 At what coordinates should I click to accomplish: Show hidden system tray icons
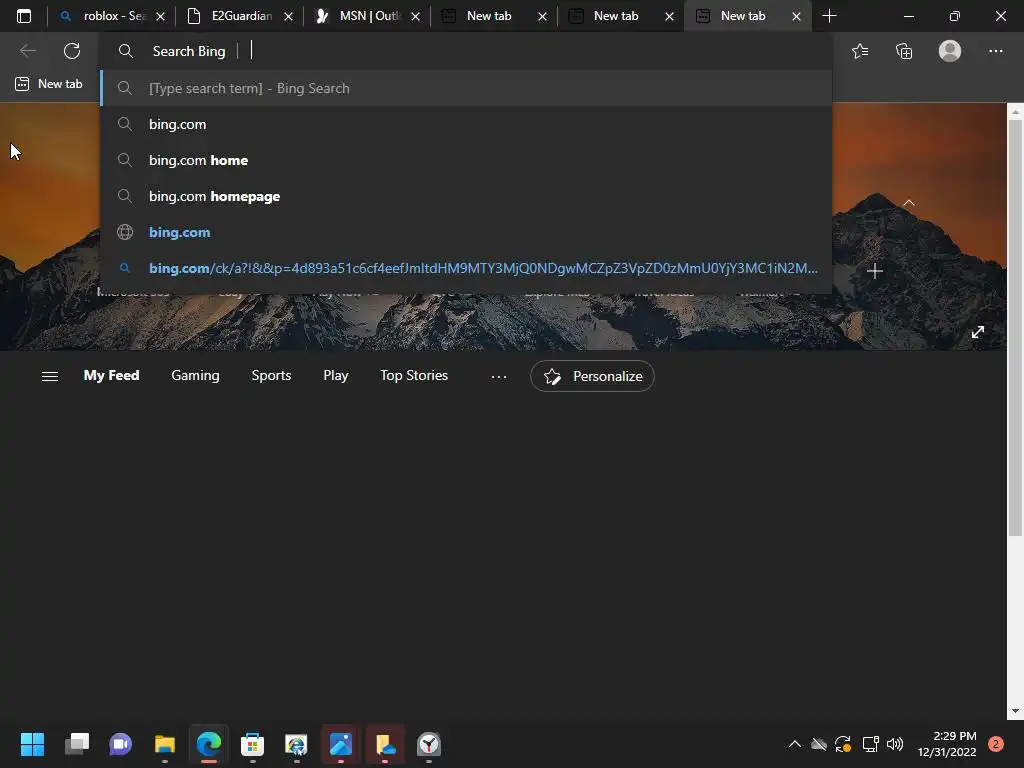coord(795,744)
